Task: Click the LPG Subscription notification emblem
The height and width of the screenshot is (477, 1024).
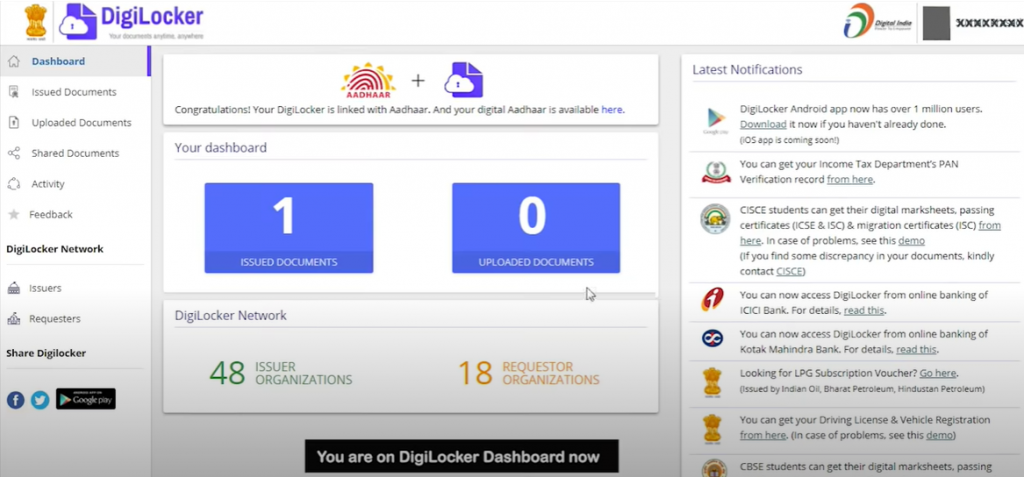Action: click(712, 382)
